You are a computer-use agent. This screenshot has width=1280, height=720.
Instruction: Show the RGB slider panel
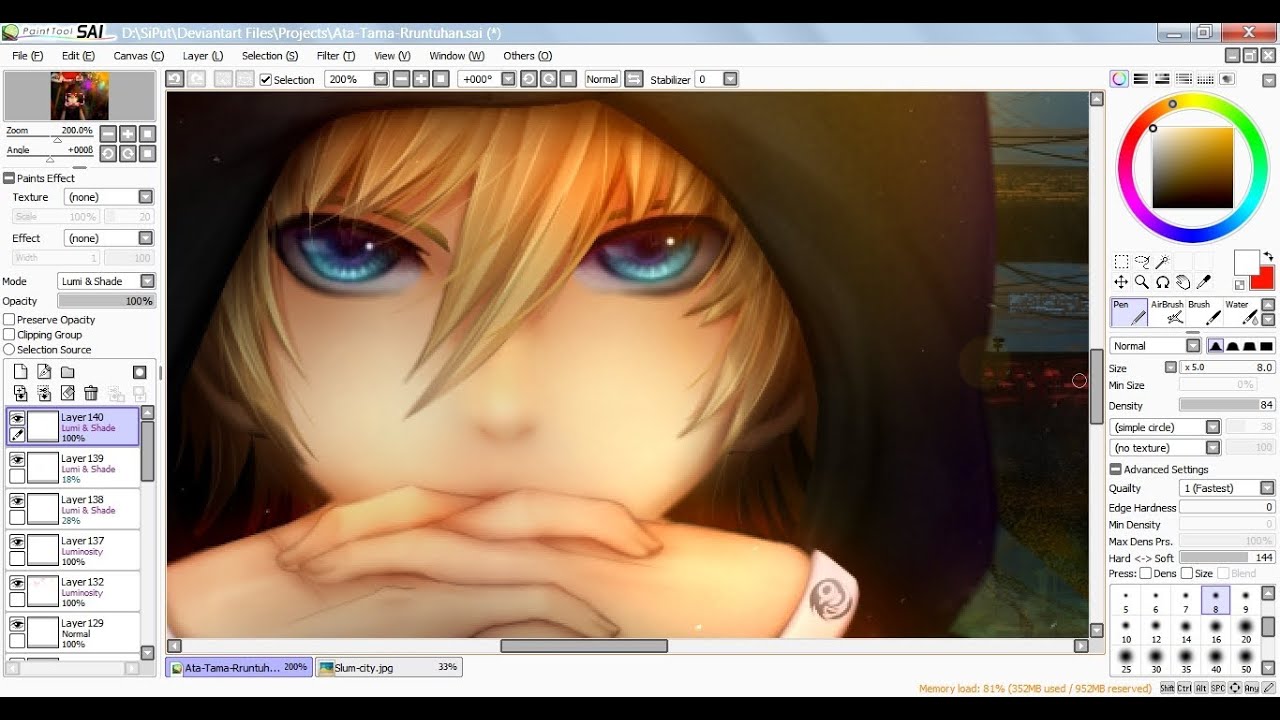coord(1140,79)
